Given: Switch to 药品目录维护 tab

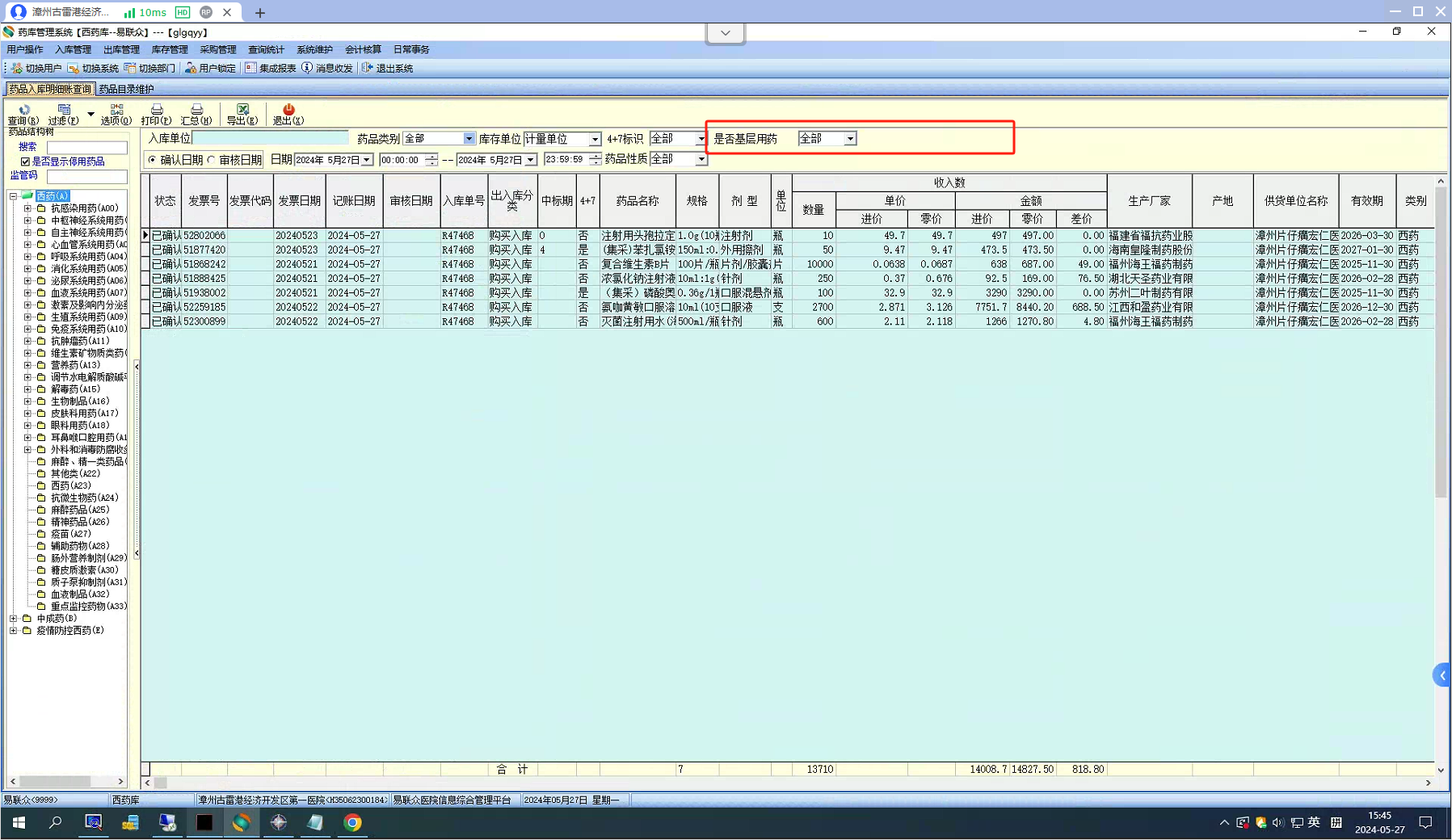Looking at the screenshot, I should coord(126,90).
